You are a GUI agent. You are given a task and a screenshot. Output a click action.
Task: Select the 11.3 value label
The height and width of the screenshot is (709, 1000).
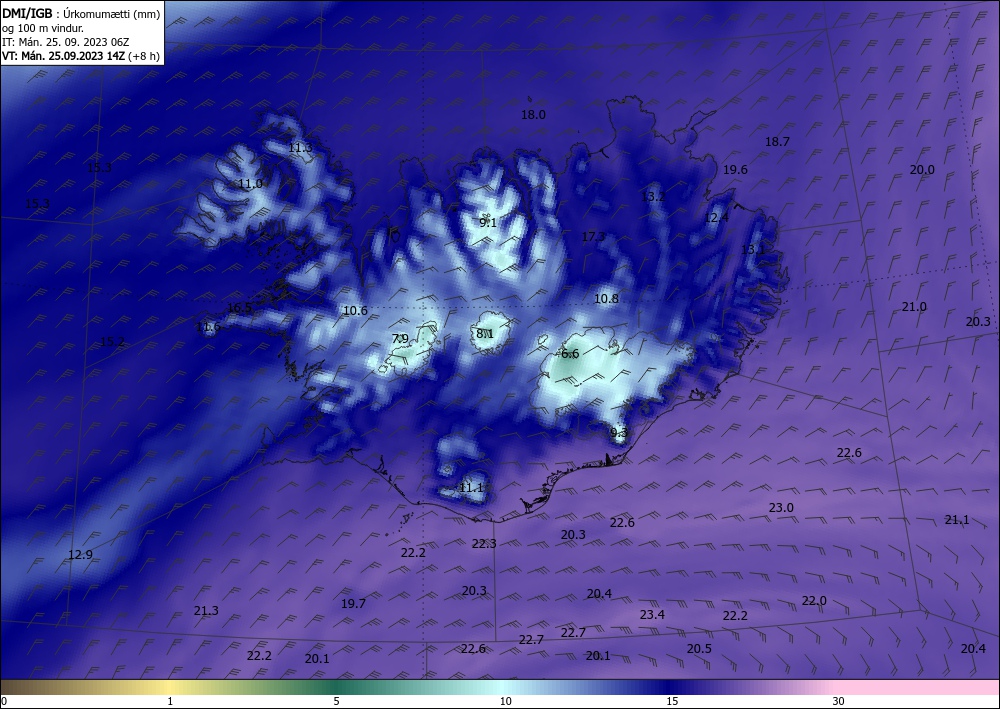click(x=300, y=148)
